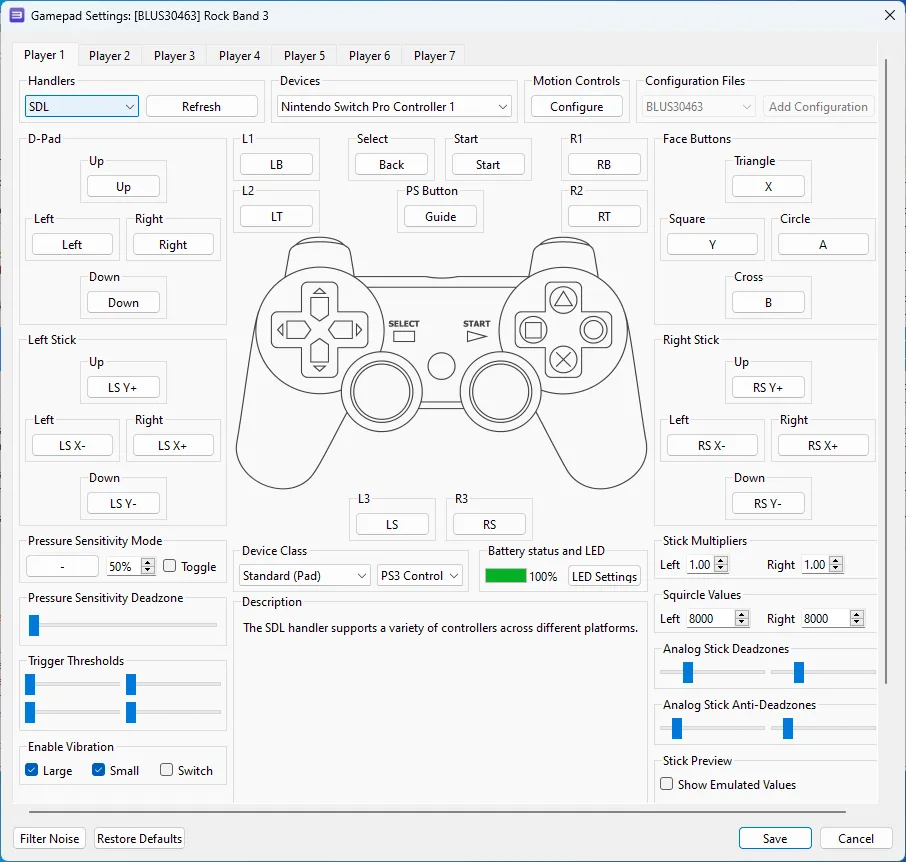Click the green battery status indicator

pos(505,576)
